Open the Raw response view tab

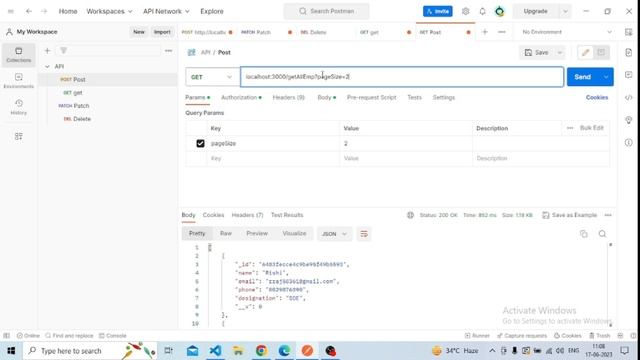point(226,233)
